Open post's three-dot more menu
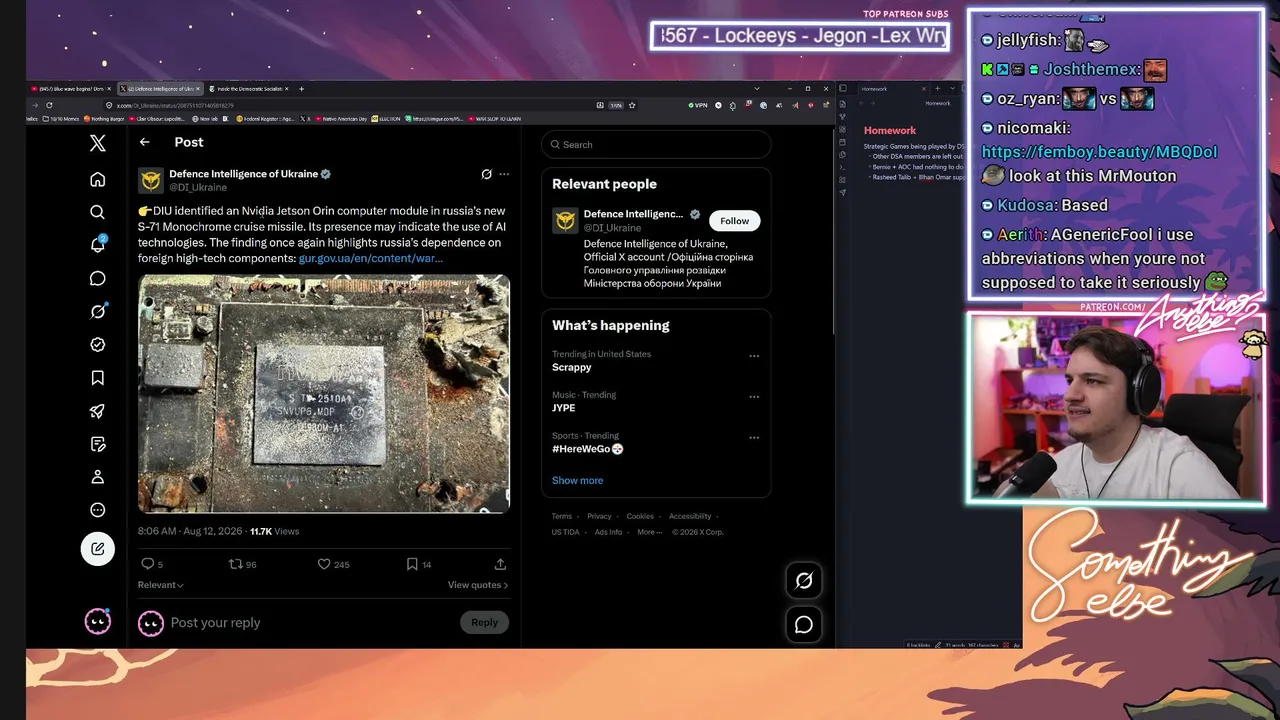Screen dimensions: 1280x720 (504, 174)
